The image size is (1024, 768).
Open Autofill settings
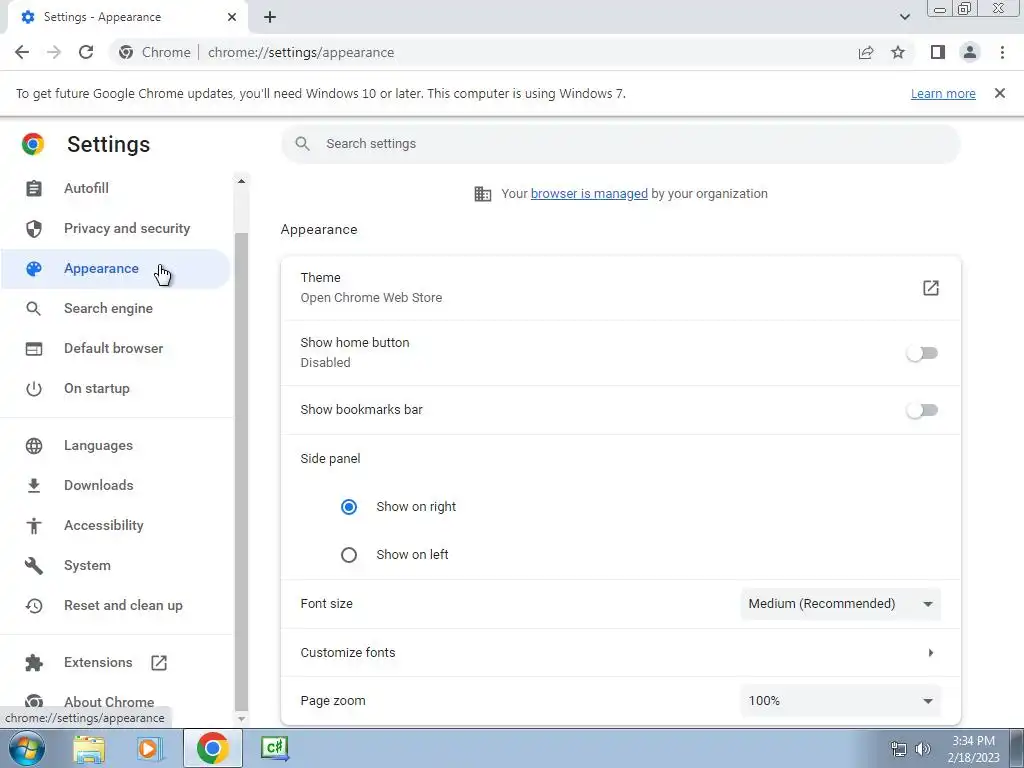116,188
